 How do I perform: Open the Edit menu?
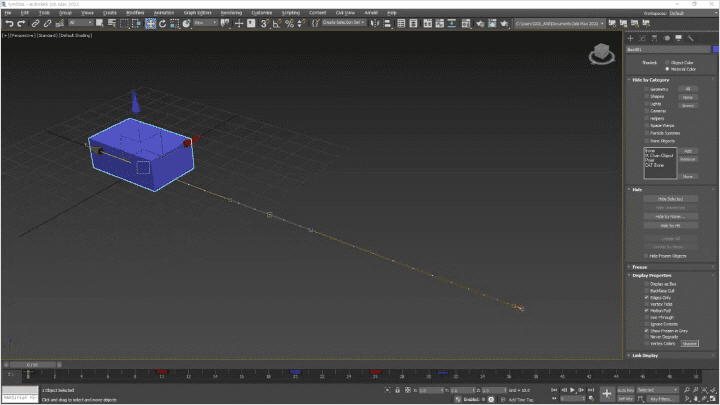[25, 13]
